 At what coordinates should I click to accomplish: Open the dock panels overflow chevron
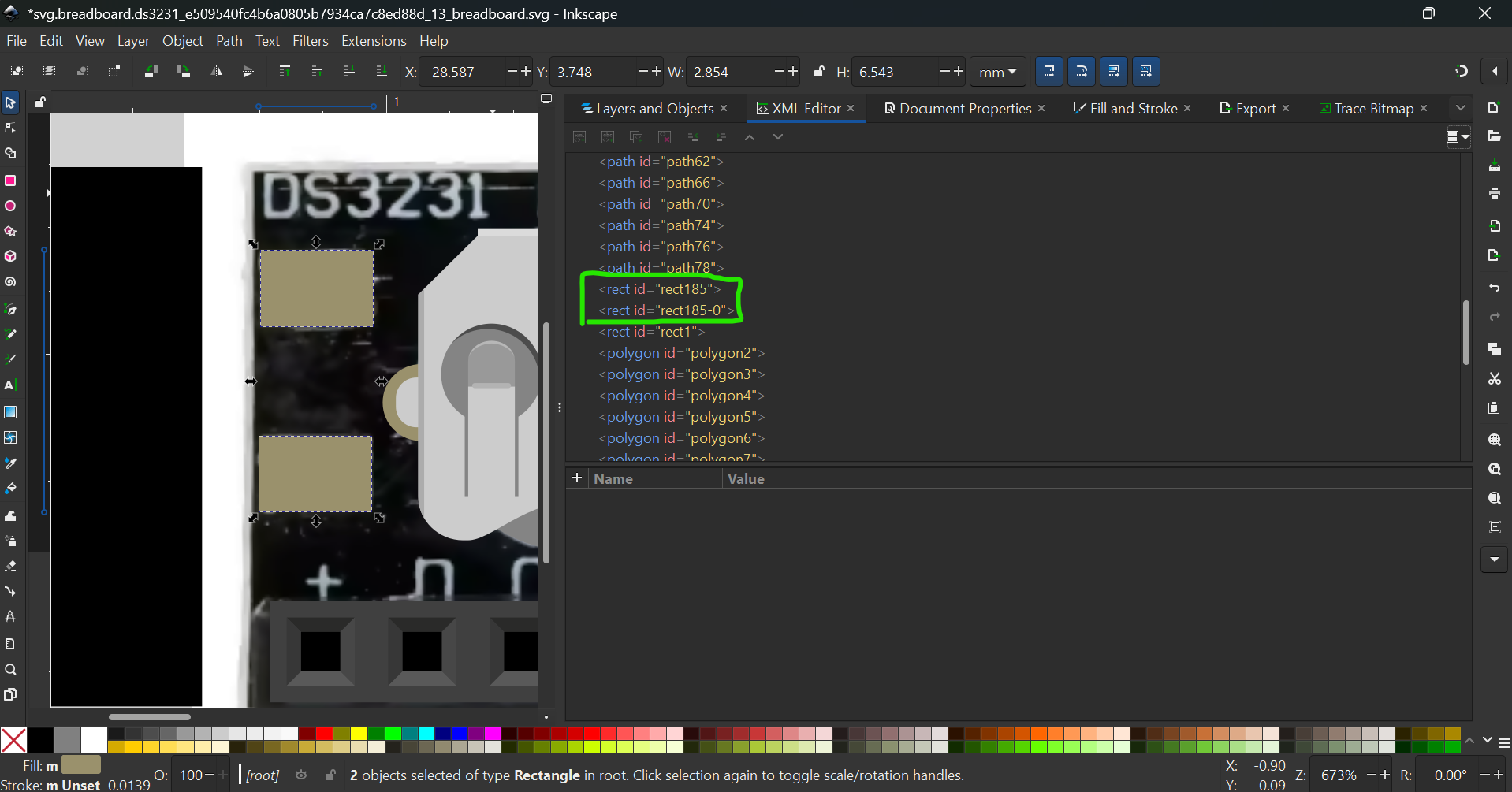pos(1461,108)
